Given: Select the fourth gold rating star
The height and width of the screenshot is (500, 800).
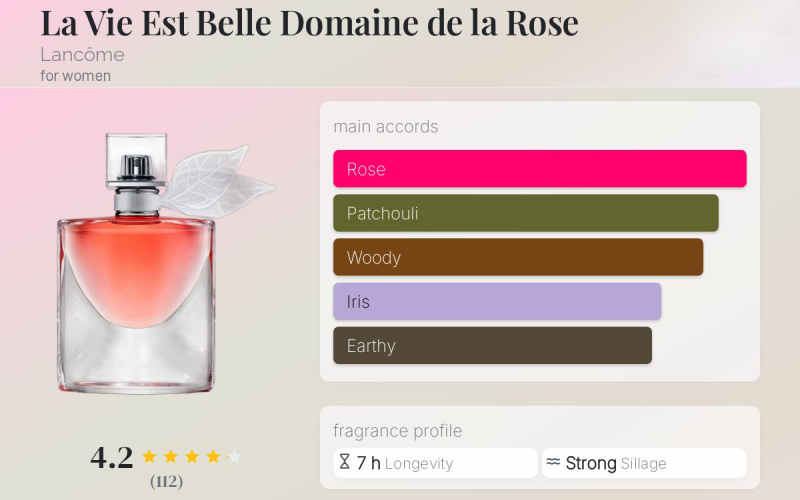Looking at the screenshot, I should coord(213,457).
